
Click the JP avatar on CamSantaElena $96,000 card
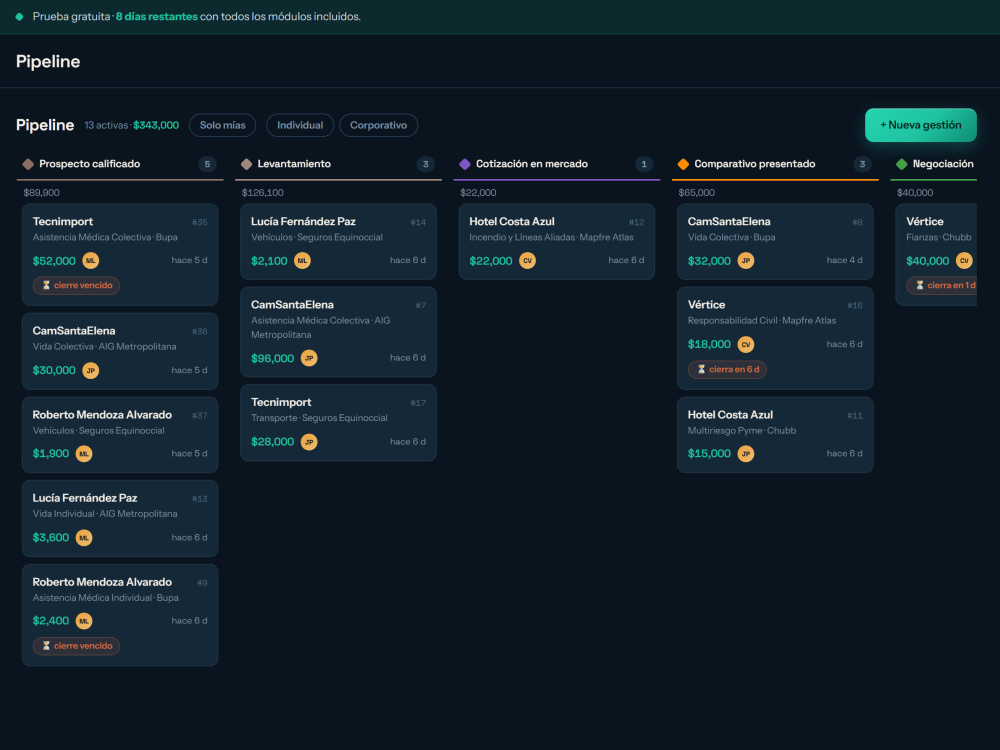point(309,358)
